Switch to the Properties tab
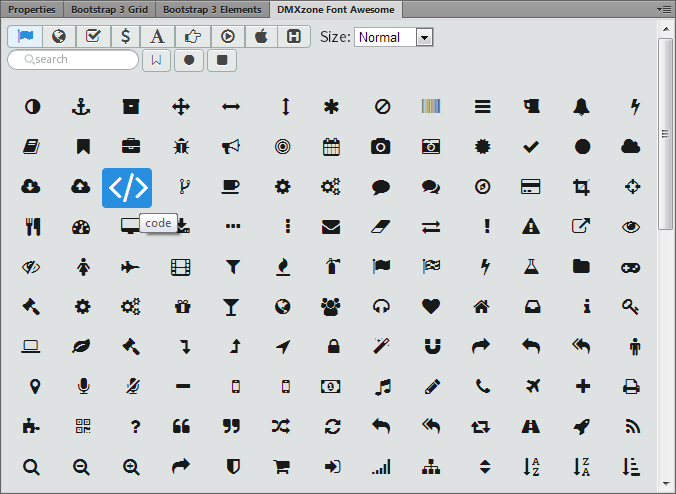Image resolution: width=676 pixels, height=494 pixels. pos(32,9)
